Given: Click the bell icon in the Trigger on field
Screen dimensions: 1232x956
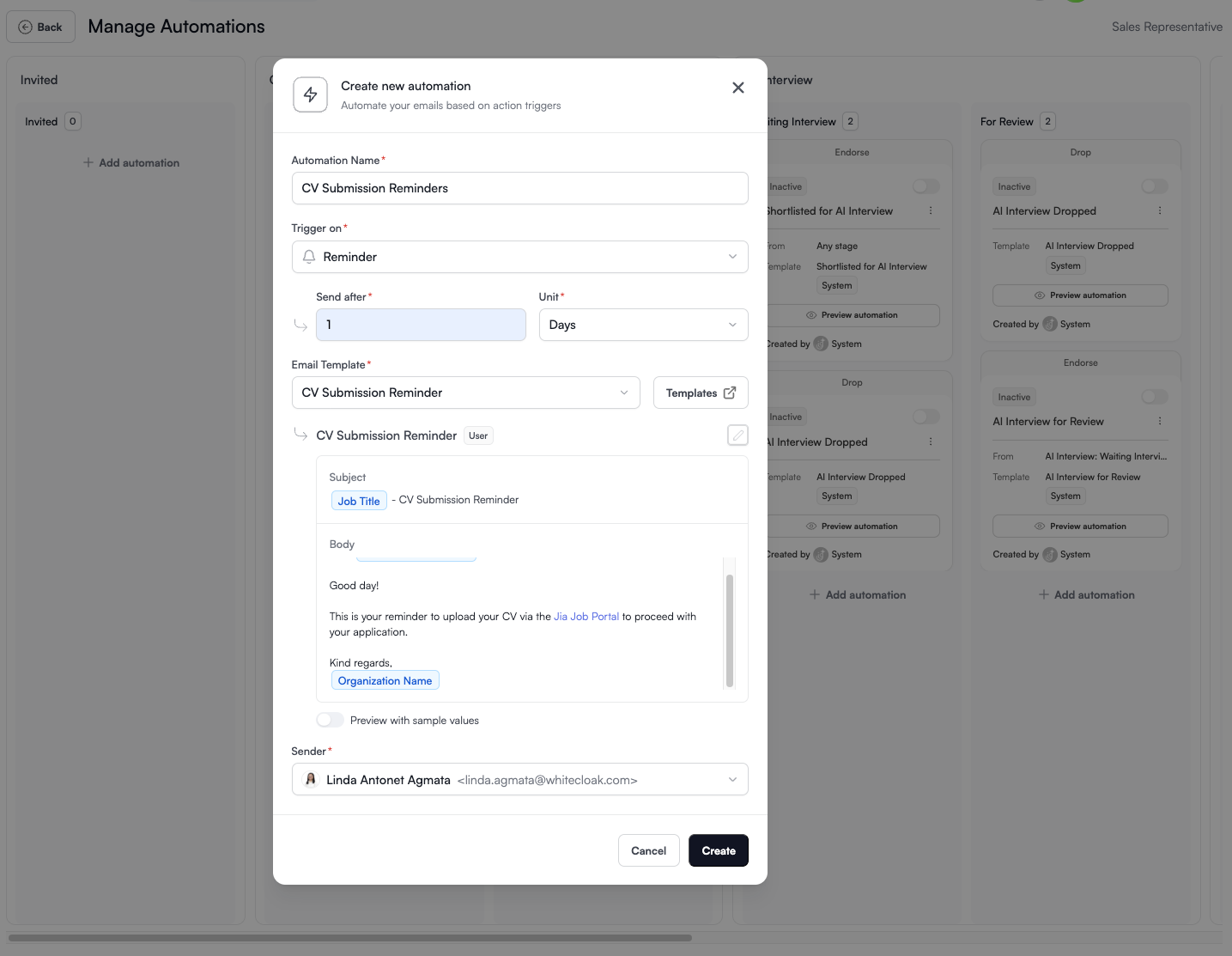Looking at the screenshot, I should [x=308, y=256].
